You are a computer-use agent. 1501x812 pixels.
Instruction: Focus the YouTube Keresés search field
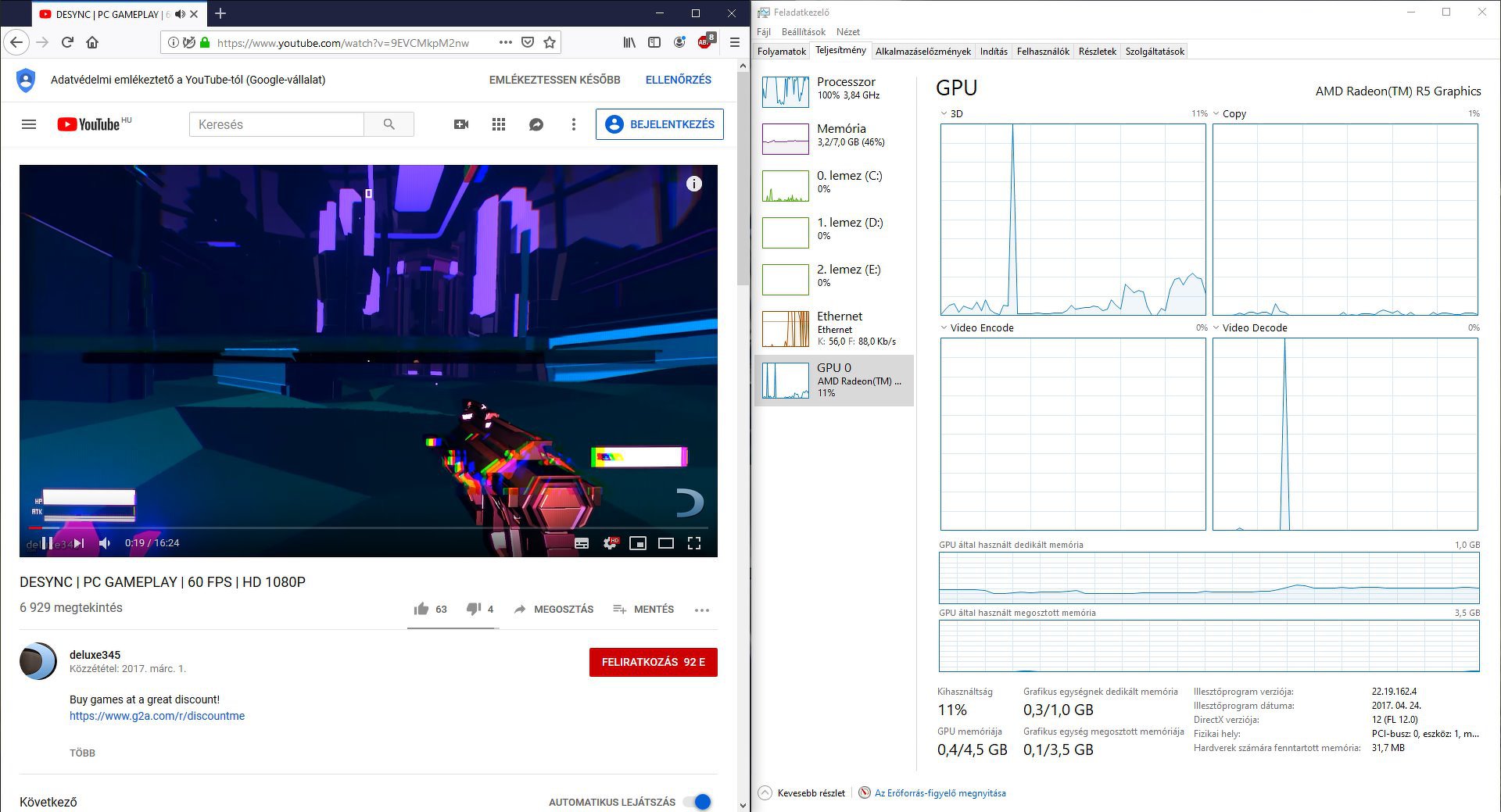coord(277,124)
